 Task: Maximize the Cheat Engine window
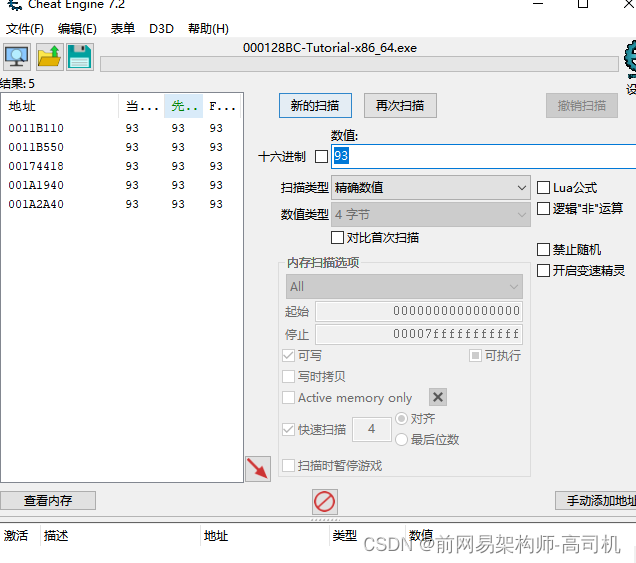point(583,4)
